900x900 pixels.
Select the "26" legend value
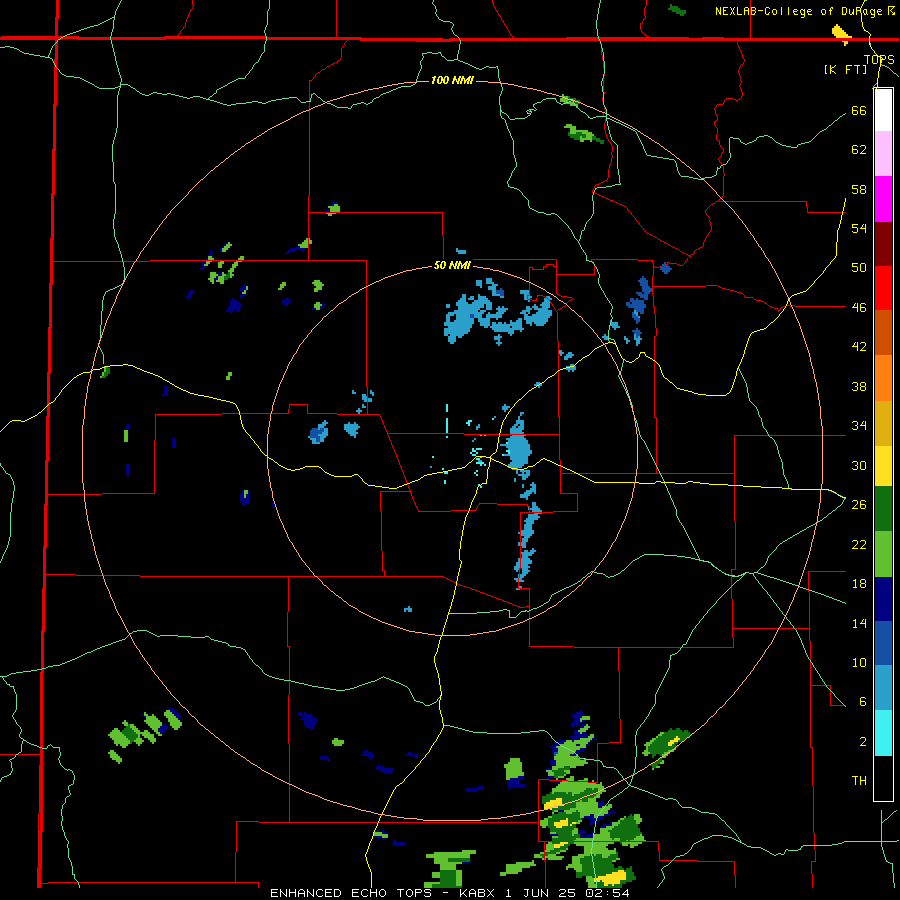coord(859,505)
